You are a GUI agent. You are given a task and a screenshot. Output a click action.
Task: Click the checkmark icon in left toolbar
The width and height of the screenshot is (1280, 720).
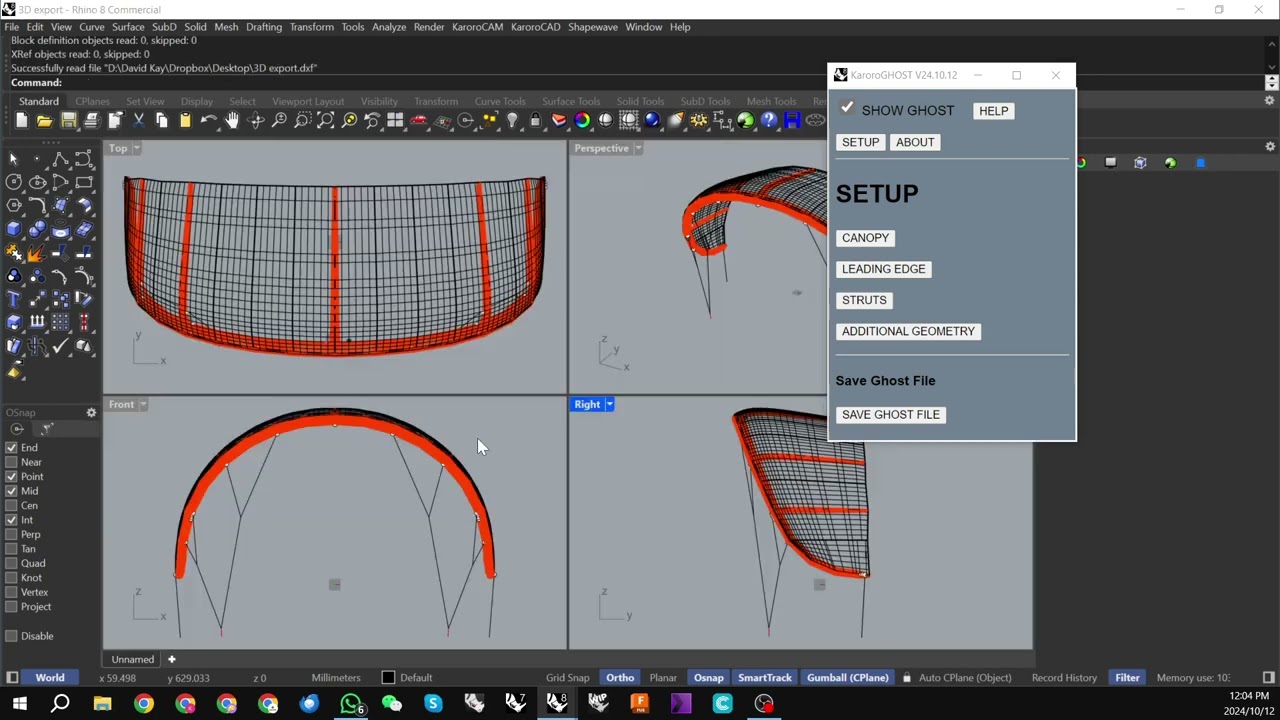pyautogui.click(x=60, y=346)
